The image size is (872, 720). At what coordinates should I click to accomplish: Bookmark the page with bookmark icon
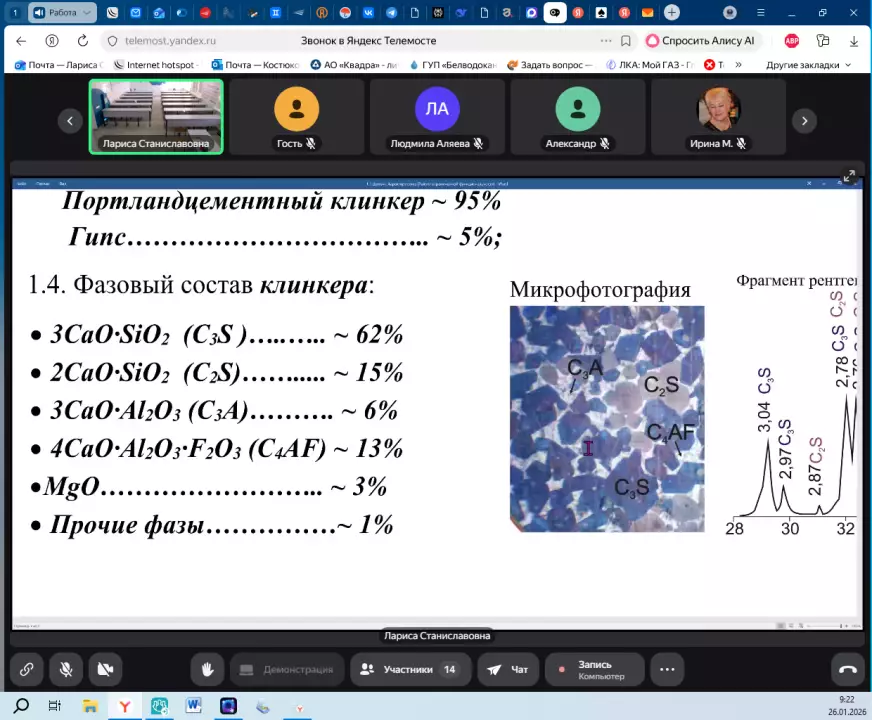coord(626,41)
